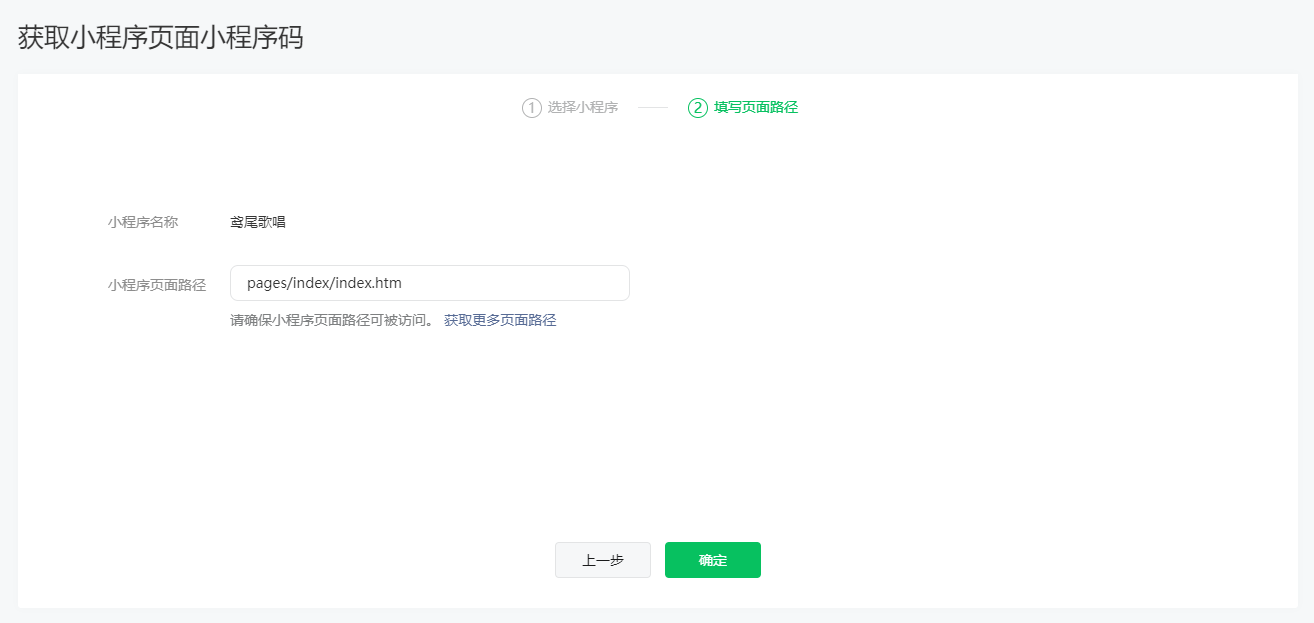Click the 小程序页面路径 field label
The width and height of the screenshot is (1314, 623).
point(157,285)
